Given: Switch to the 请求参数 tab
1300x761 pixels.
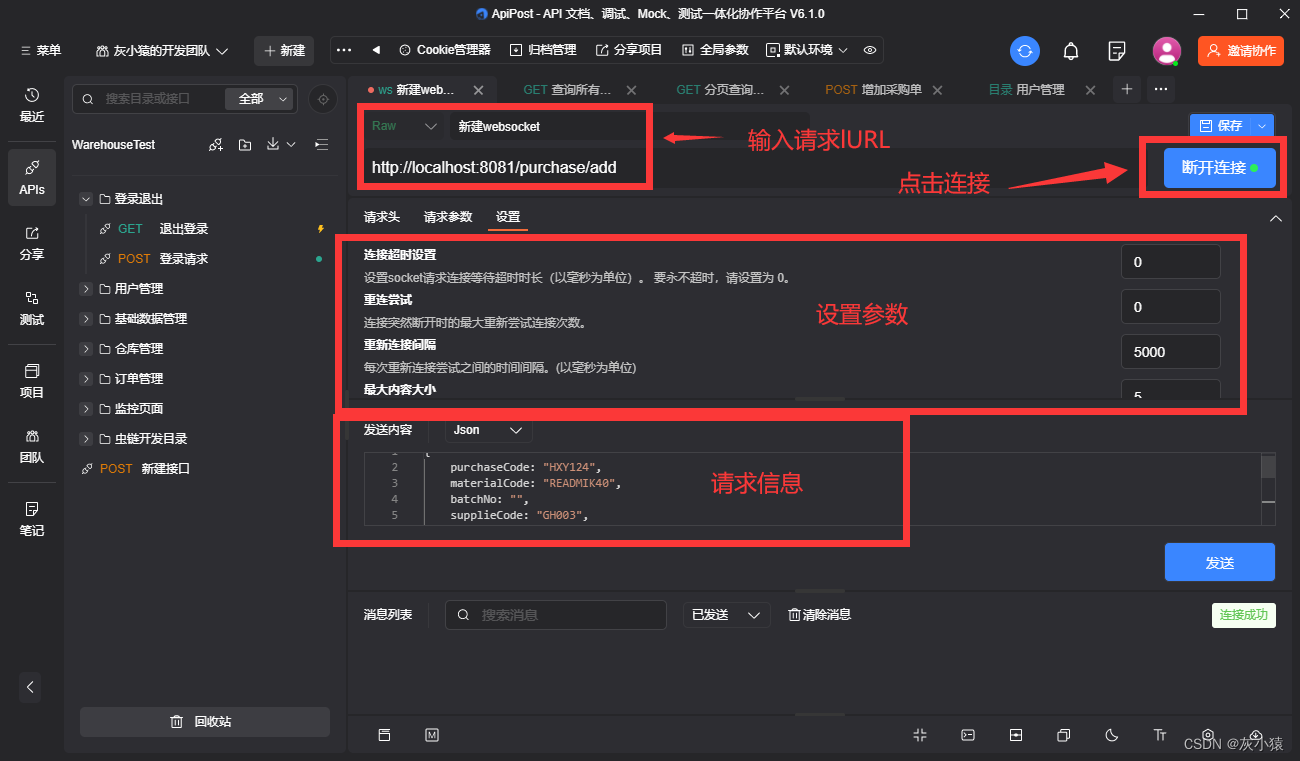Looking at the screenshot, I should [448, 217].
